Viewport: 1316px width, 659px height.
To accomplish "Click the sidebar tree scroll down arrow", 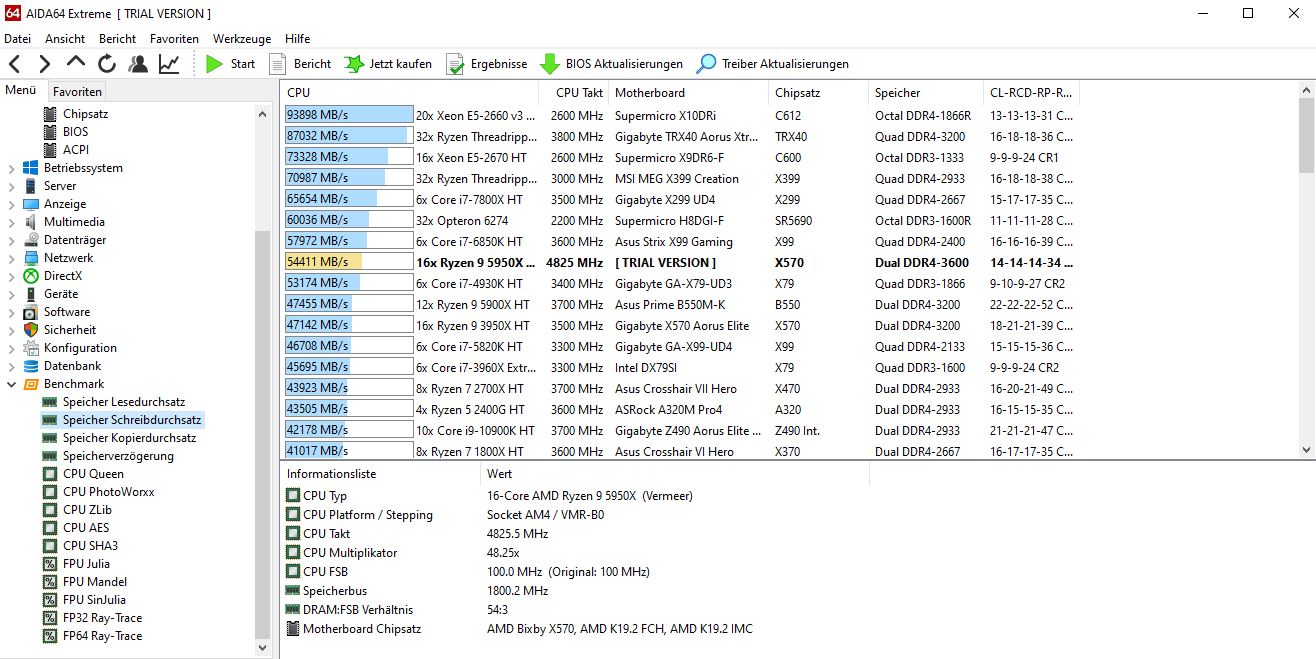I will 263,648.
